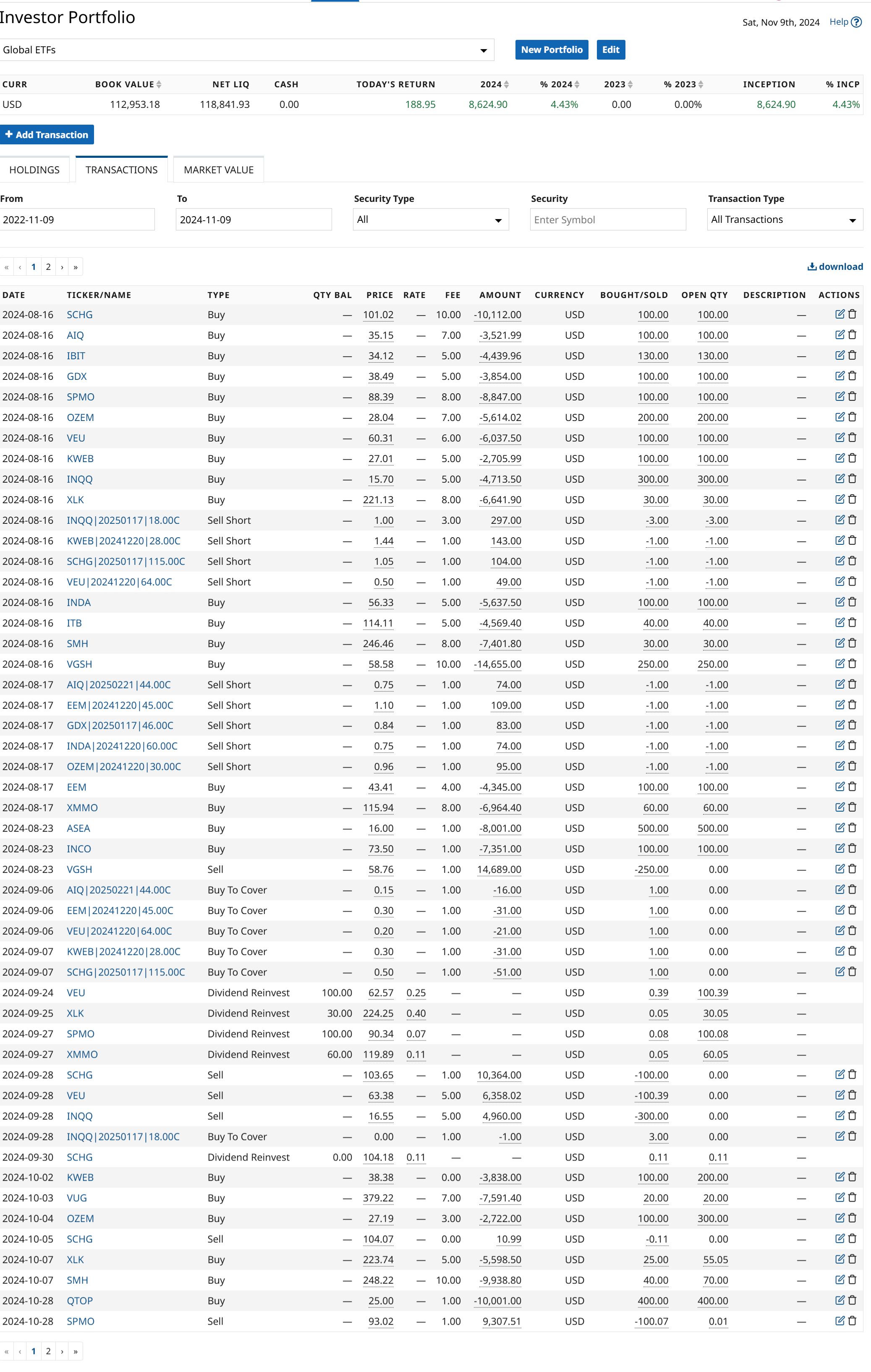The width and height of the screenshot is (871, 1372).
Task: Sort by the 2023 return column
Action: point(630,84)
